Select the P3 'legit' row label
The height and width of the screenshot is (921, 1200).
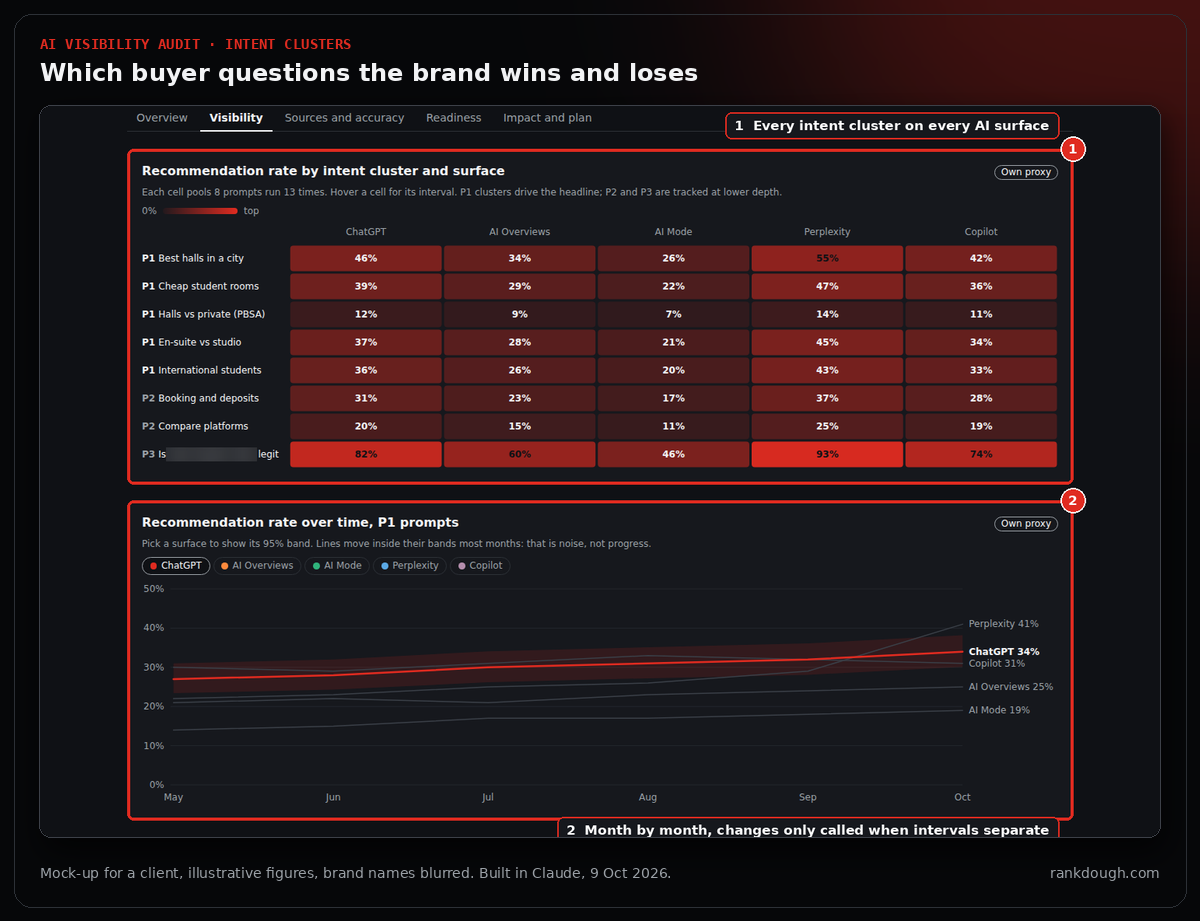(210, 454)
